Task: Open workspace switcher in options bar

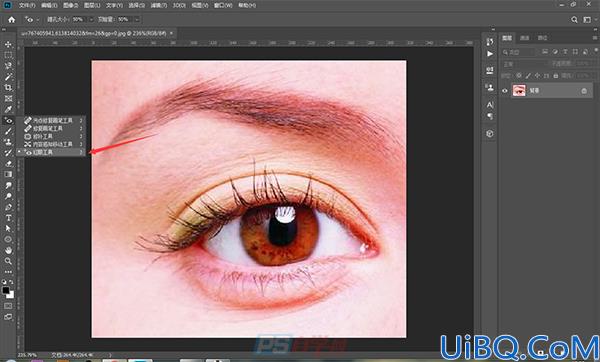Action: [x=587, y=20]
